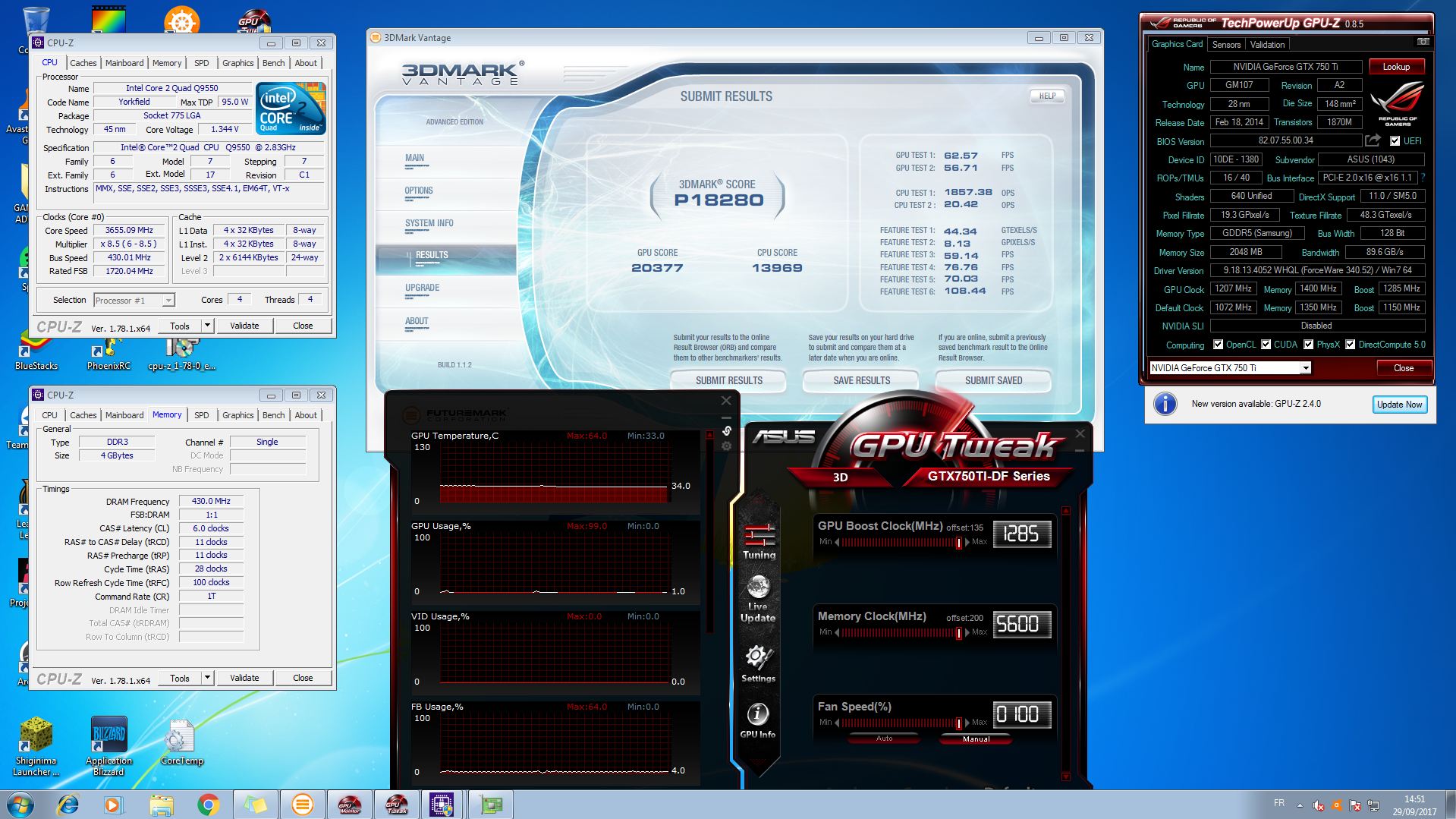Open Bench tab in bottom CPU-Z window
The image size is (1456, 819).
(x=274, y=415)
